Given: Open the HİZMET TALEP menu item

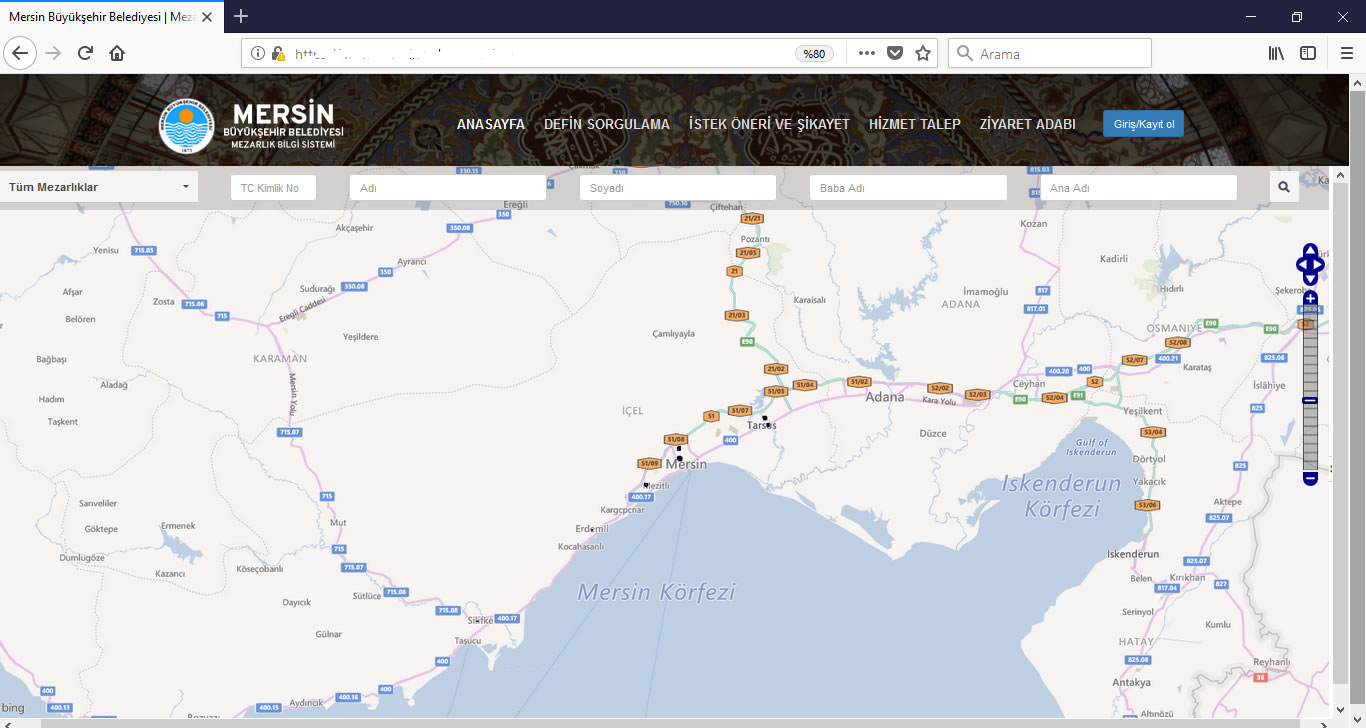Looking at the screenshot, I should [x=915, y=124].
